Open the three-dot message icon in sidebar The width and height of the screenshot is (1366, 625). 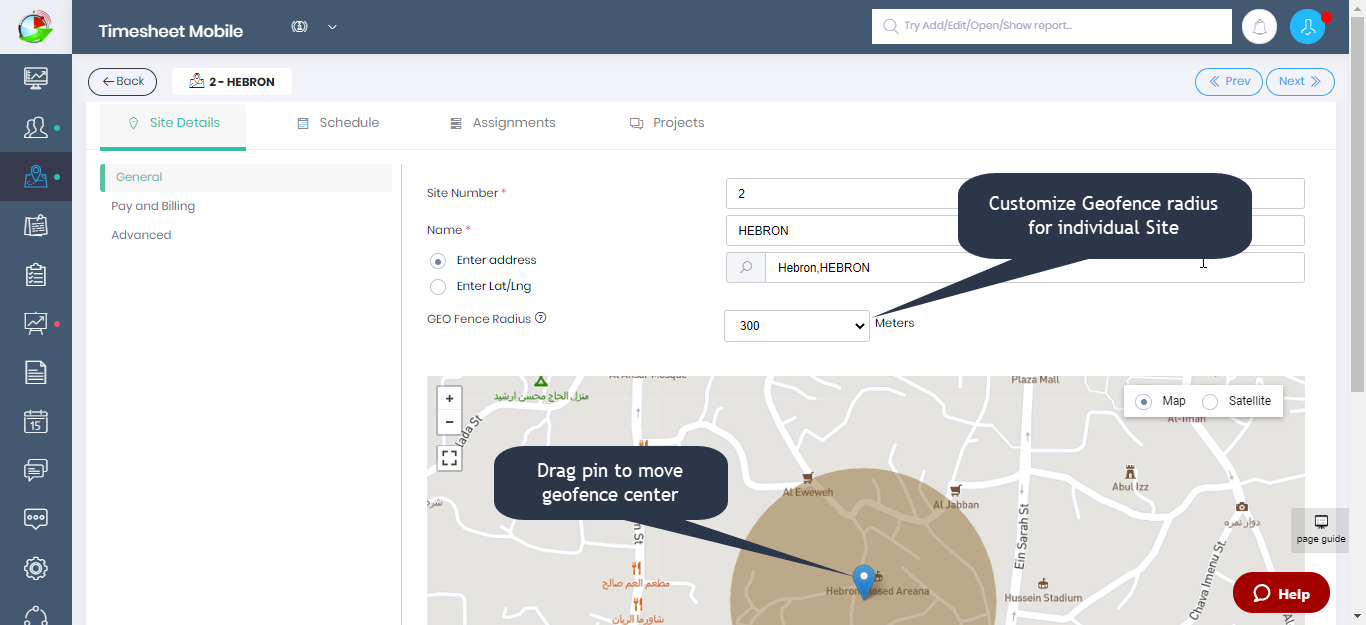36,519
